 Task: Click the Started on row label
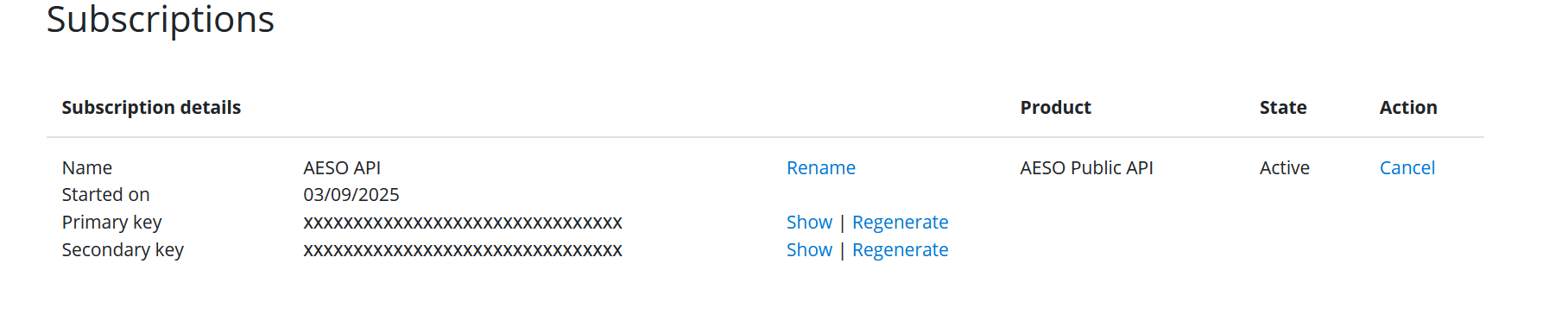[x=105, y=195]
